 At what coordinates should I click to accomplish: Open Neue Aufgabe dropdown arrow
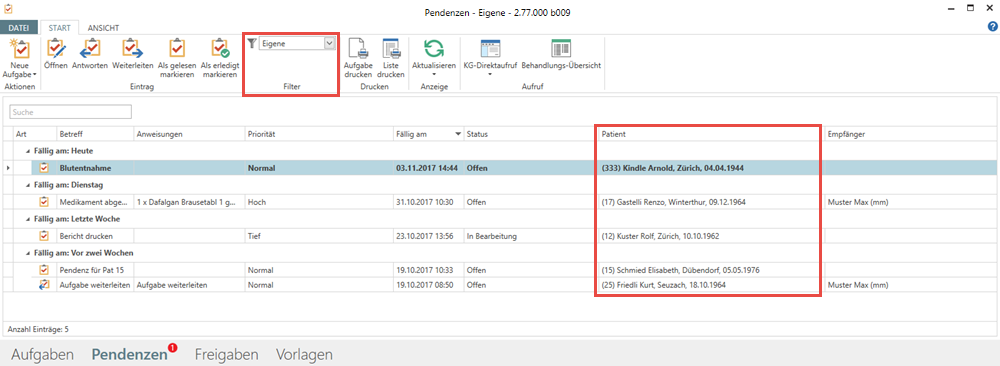pos(34,75)
